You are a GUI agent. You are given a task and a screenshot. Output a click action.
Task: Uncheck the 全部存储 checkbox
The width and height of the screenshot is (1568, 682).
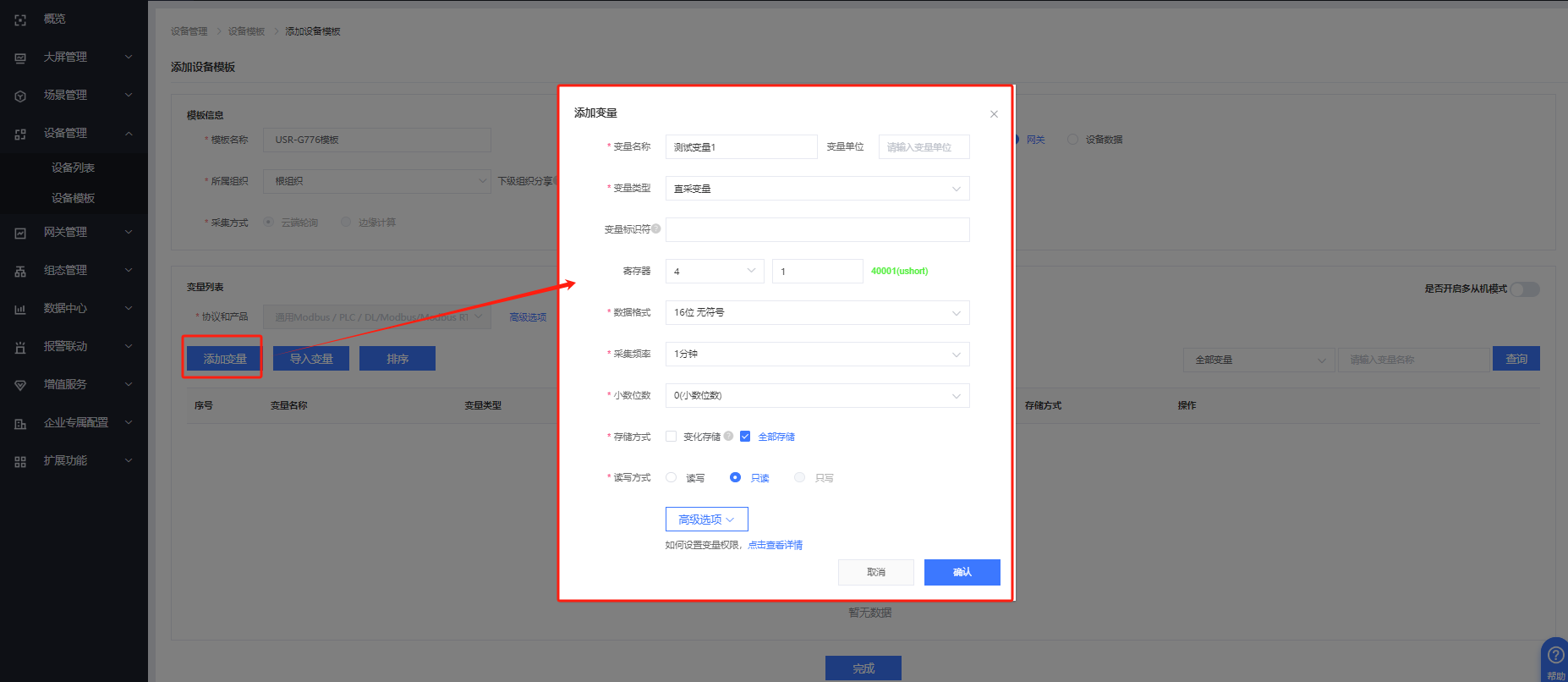745,437
